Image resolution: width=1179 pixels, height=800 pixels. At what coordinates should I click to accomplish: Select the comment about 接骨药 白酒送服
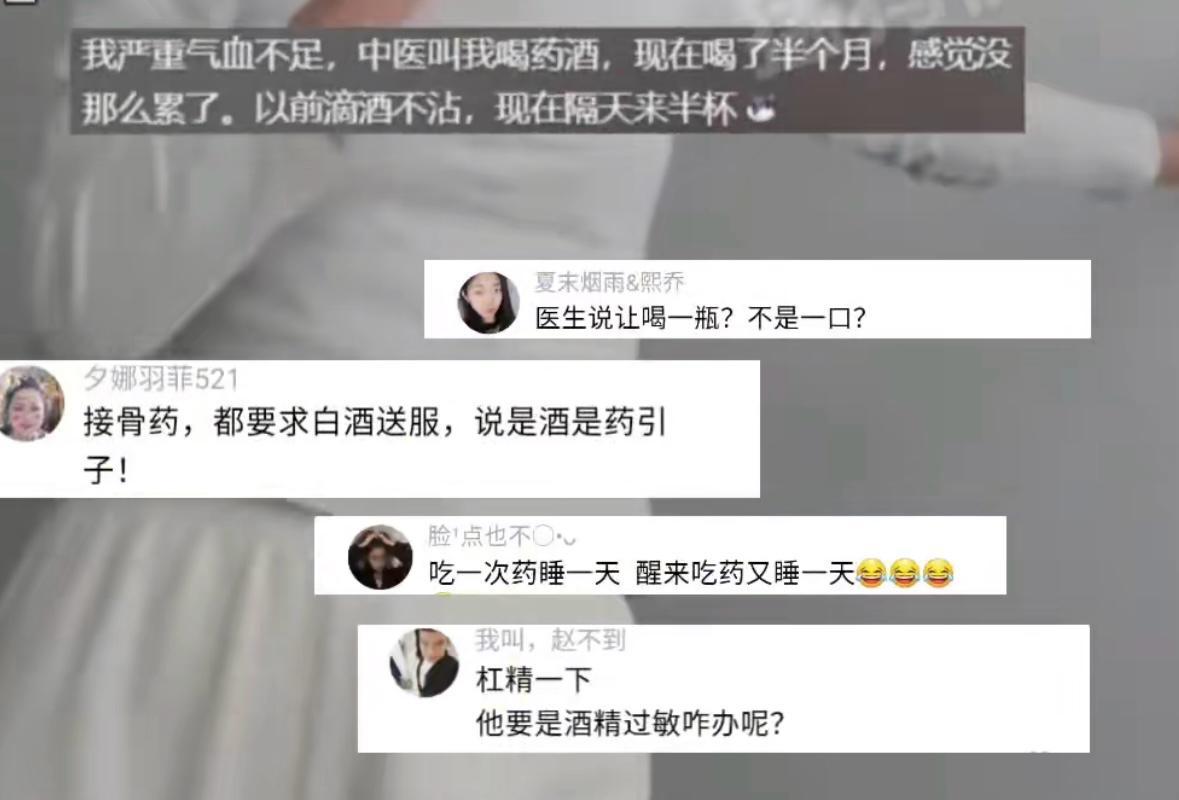point(375,446)
